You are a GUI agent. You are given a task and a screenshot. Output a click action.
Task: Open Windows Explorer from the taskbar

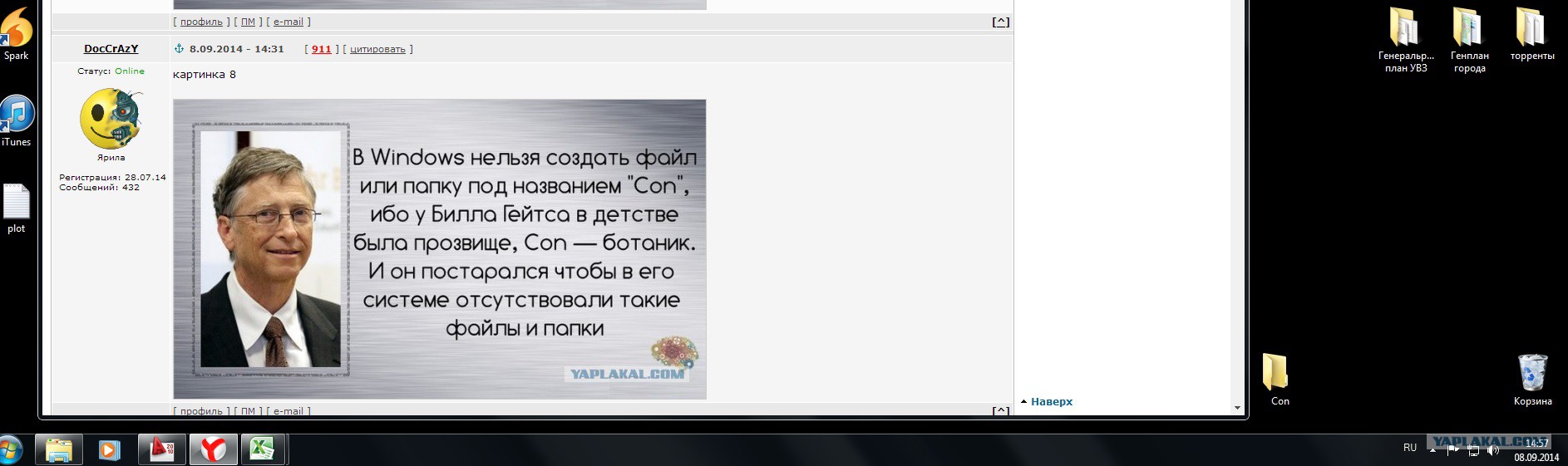tap(59, 450)
